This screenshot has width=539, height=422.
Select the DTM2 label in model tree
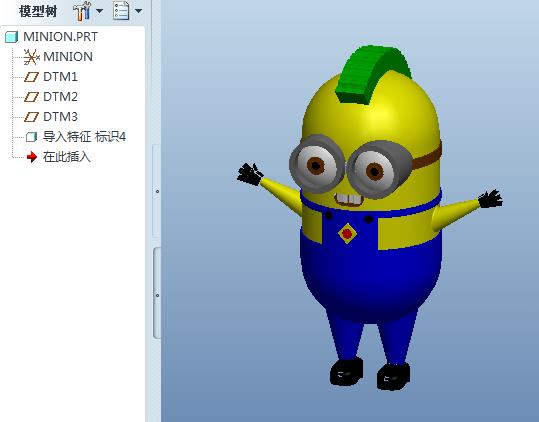60,97
